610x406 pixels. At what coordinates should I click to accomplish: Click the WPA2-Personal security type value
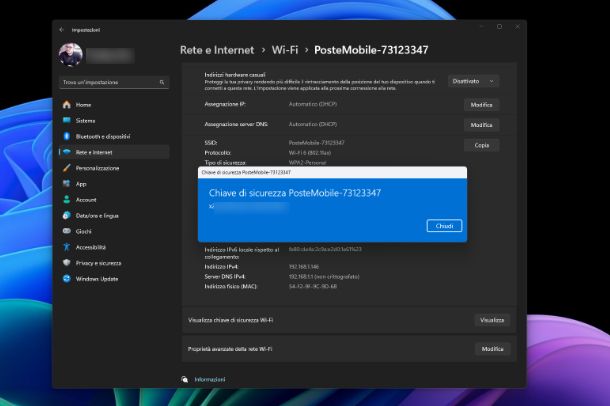point(307,163)
